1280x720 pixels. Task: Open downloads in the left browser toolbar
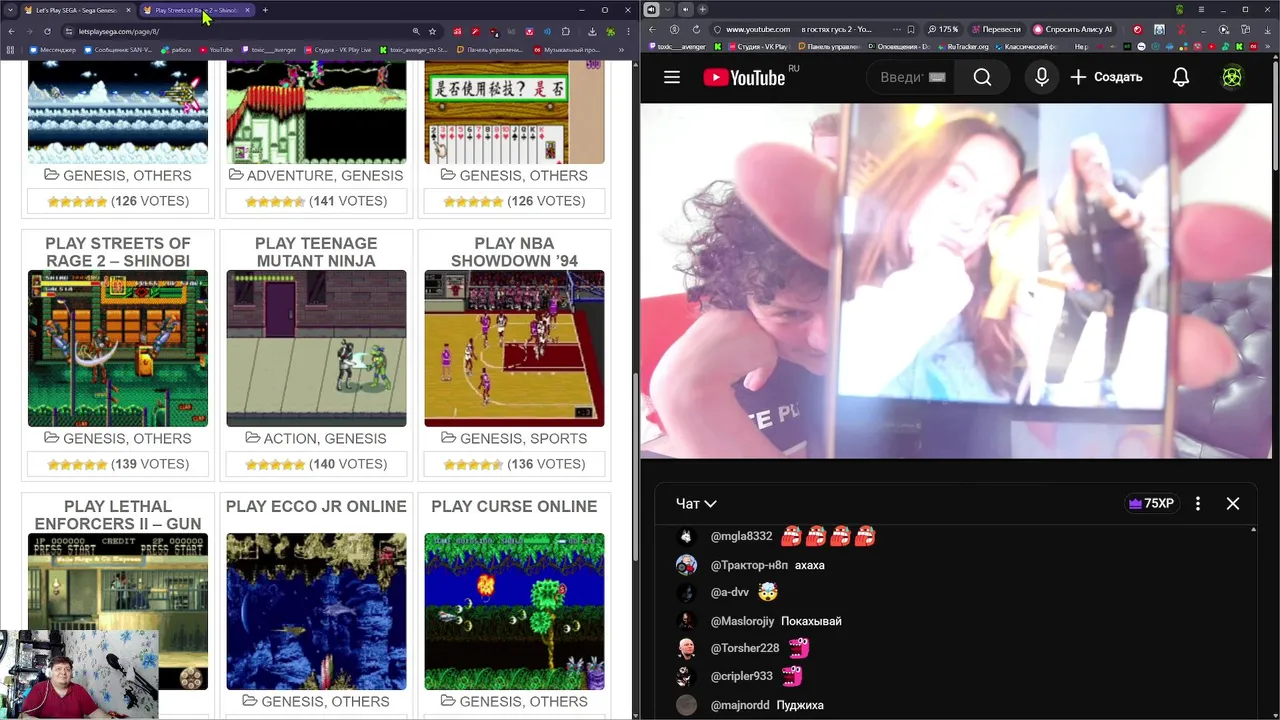[x=592, y=31]
